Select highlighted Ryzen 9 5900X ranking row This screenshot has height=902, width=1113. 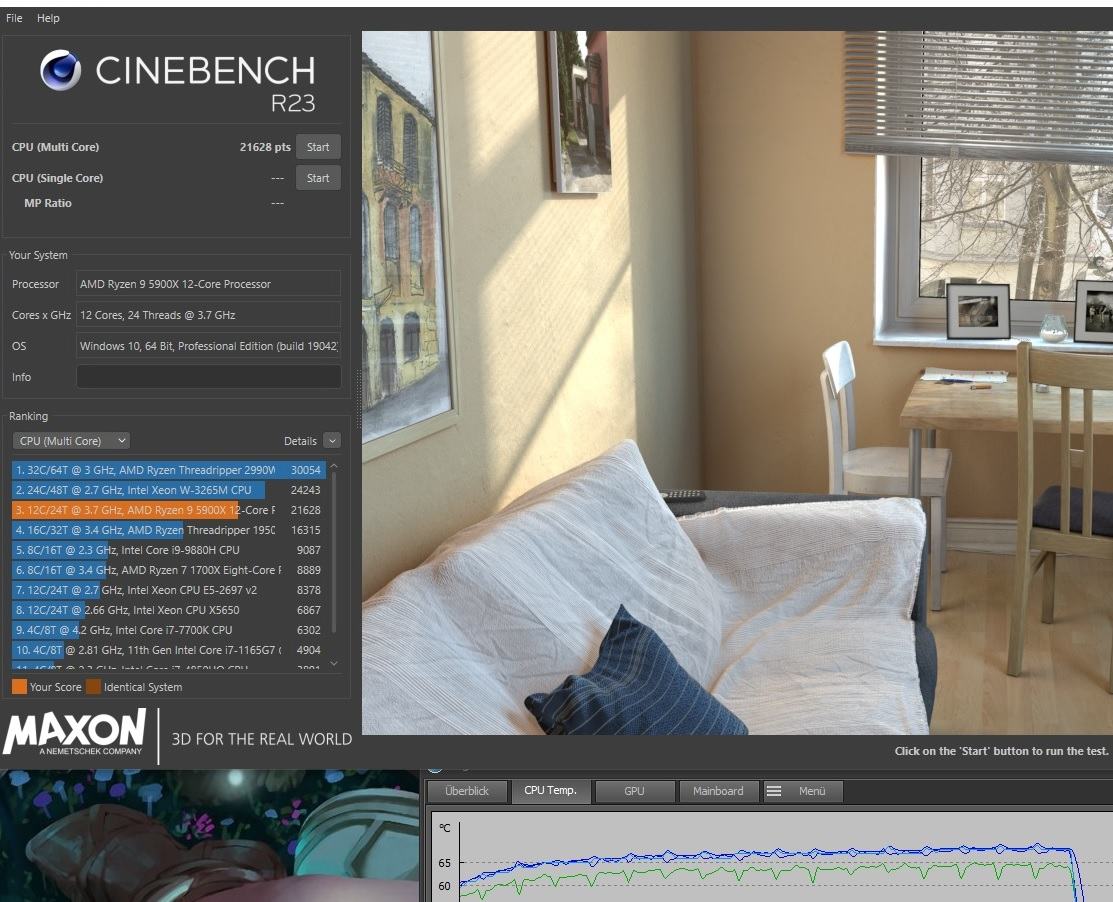pyautogui.click(x=168, y=510)
